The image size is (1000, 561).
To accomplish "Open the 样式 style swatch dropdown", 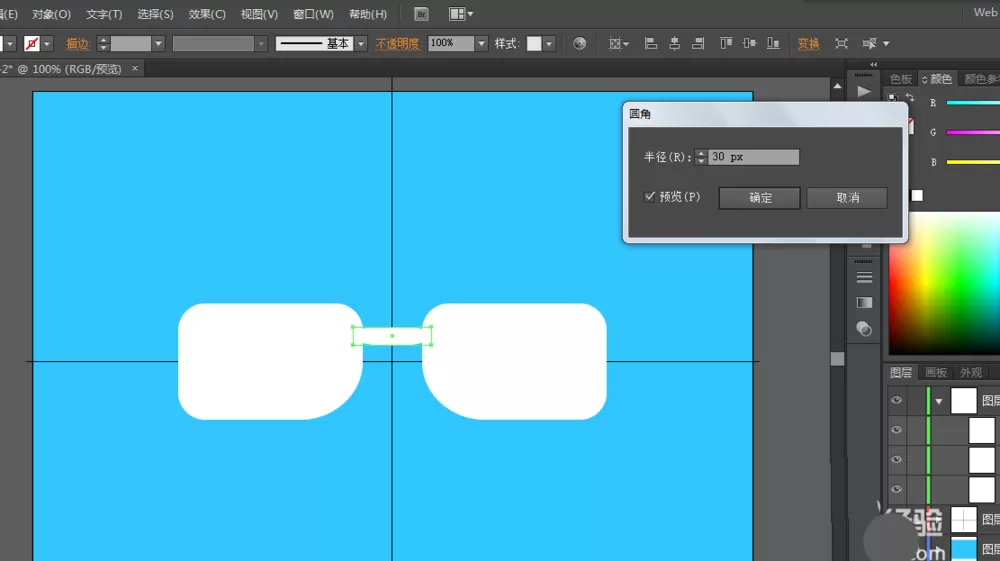I will (x=549, y=43).
